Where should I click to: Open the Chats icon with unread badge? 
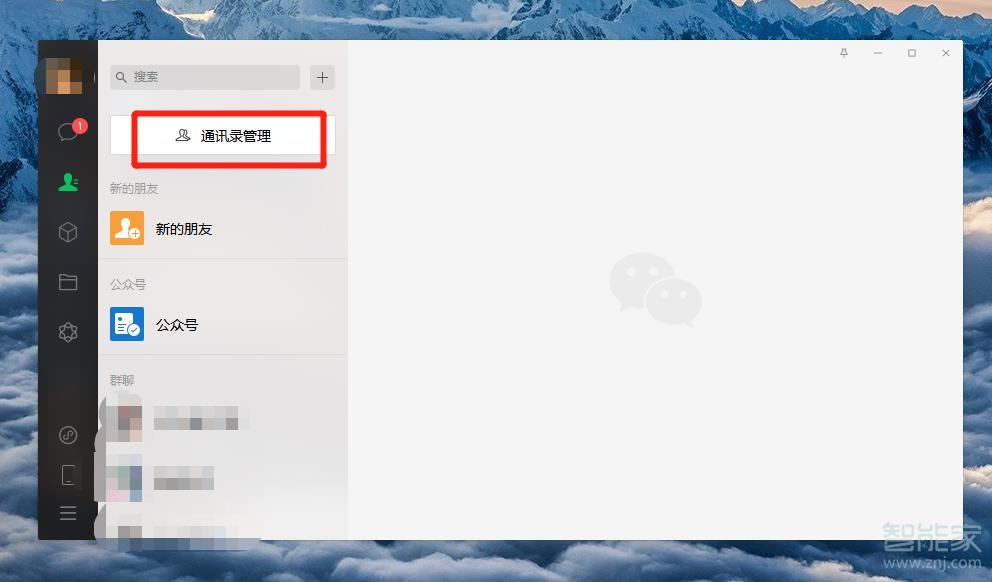(x=68, y=132)
